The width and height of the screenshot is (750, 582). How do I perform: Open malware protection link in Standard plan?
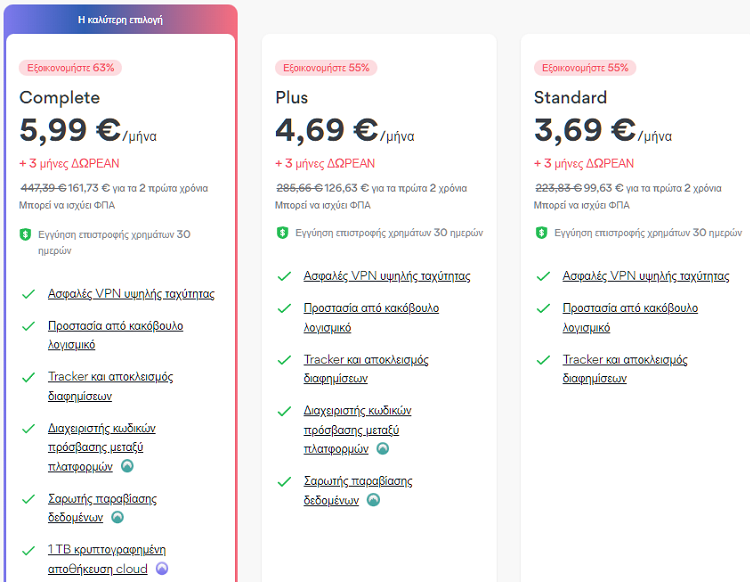[x=630, y=318]
